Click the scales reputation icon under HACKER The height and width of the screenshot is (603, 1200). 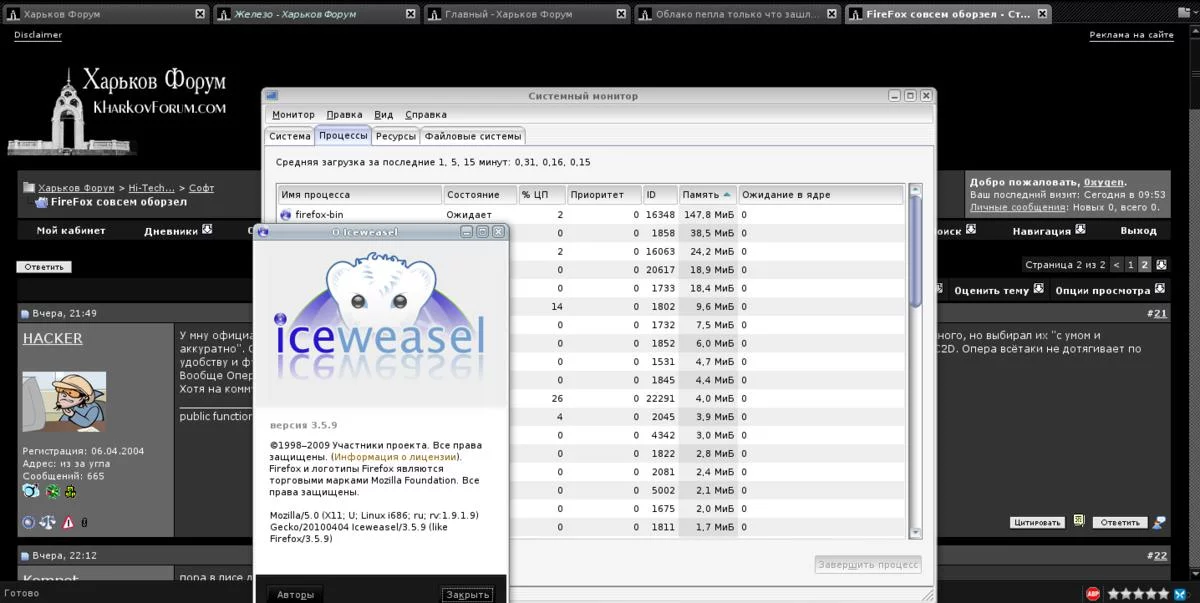[x=48, y=522]
